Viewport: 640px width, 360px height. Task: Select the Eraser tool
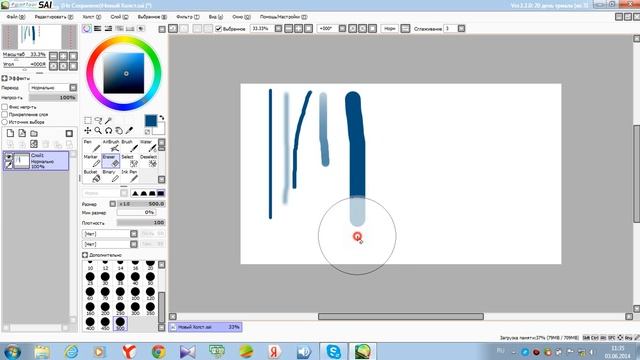(111, 161)
